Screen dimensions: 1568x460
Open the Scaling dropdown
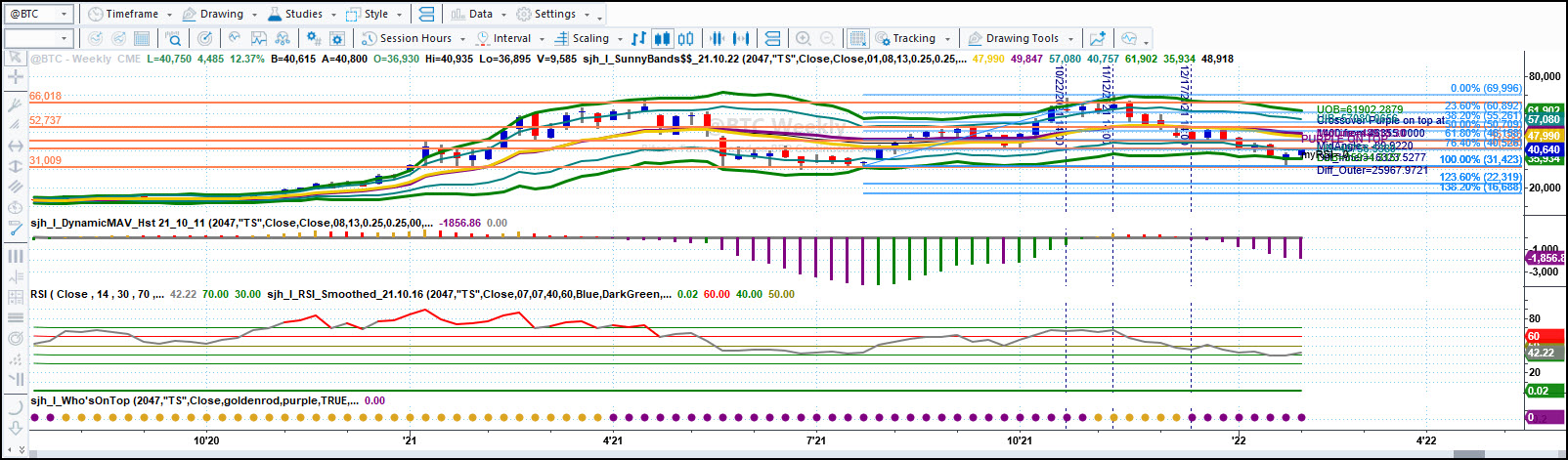588,38
